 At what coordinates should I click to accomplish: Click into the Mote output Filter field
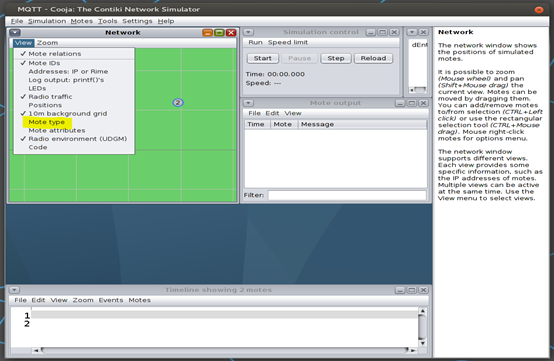click(x=347, y=195)
